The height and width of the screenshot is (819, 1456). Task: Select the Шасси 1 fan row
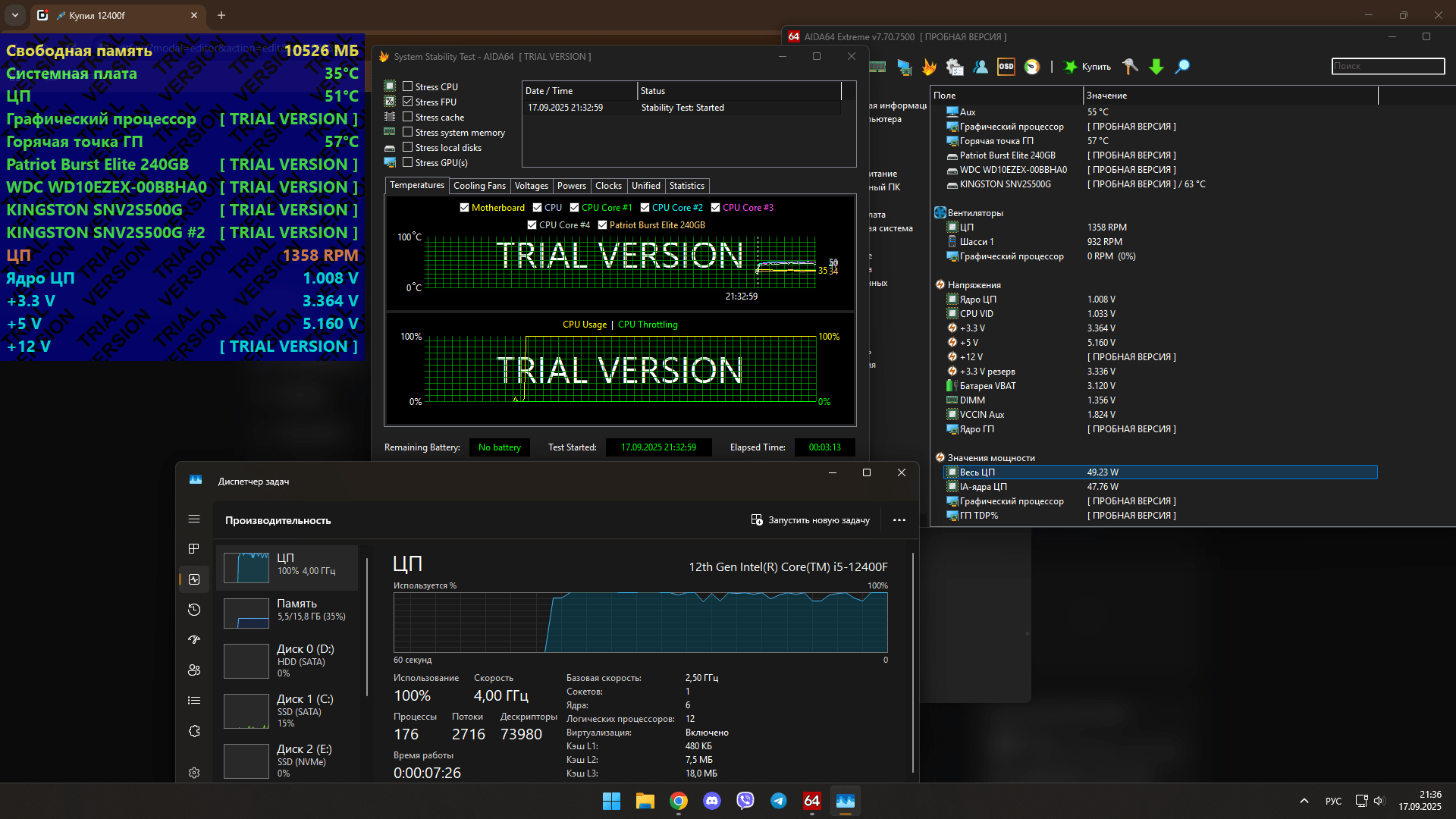tap(1160, 242)
